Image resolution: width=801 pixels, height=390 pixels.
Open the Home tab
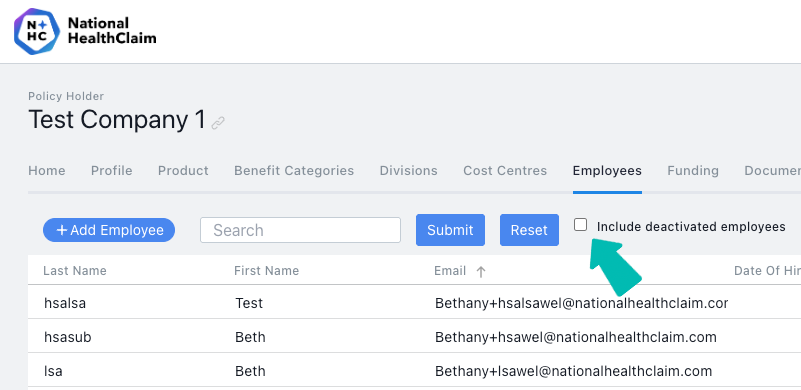[x=46, y=171]
